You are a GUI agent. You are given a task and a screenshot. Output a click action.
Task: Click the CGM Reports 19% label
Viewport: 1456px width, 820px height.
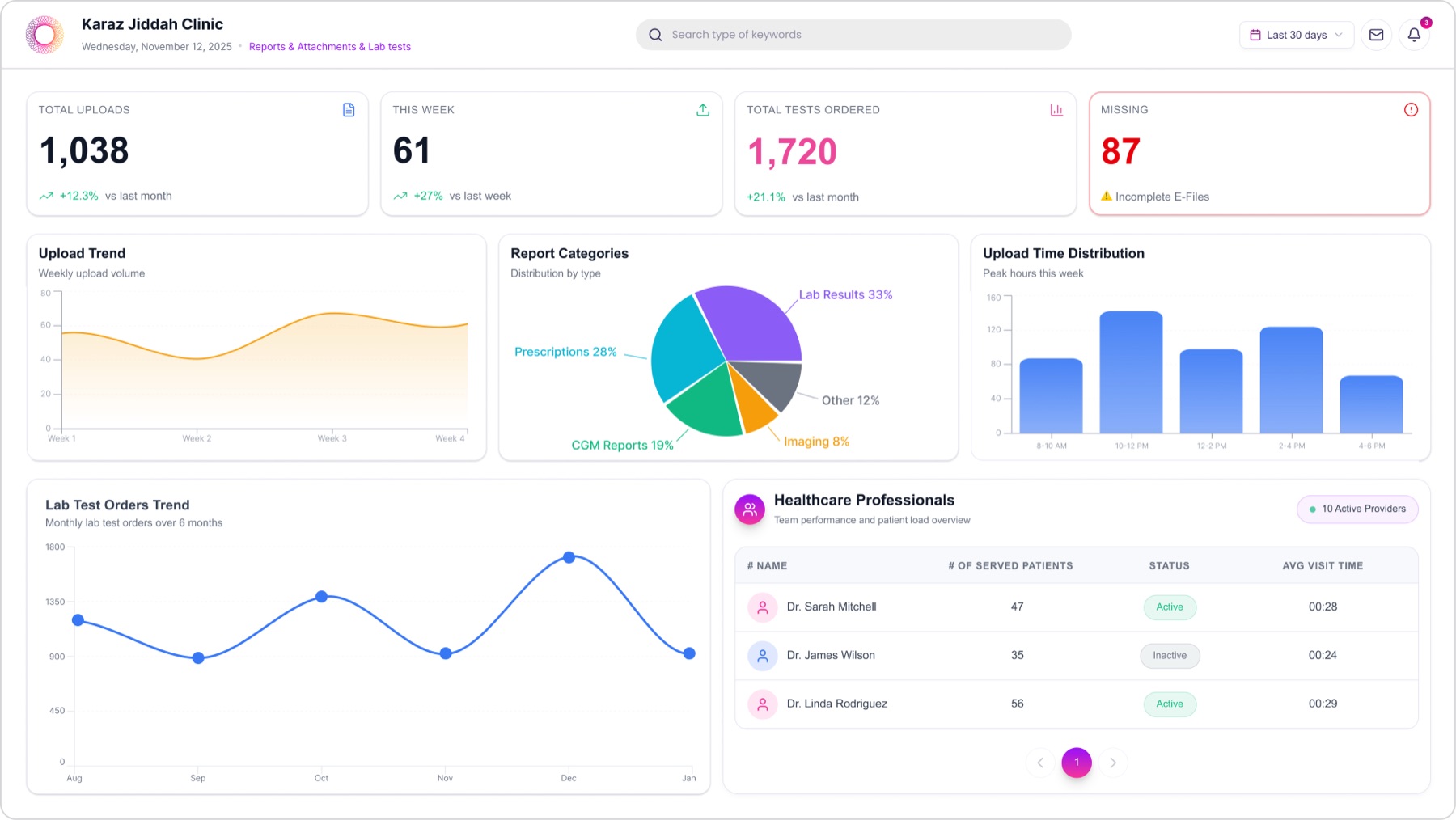[x=622, y=446]
